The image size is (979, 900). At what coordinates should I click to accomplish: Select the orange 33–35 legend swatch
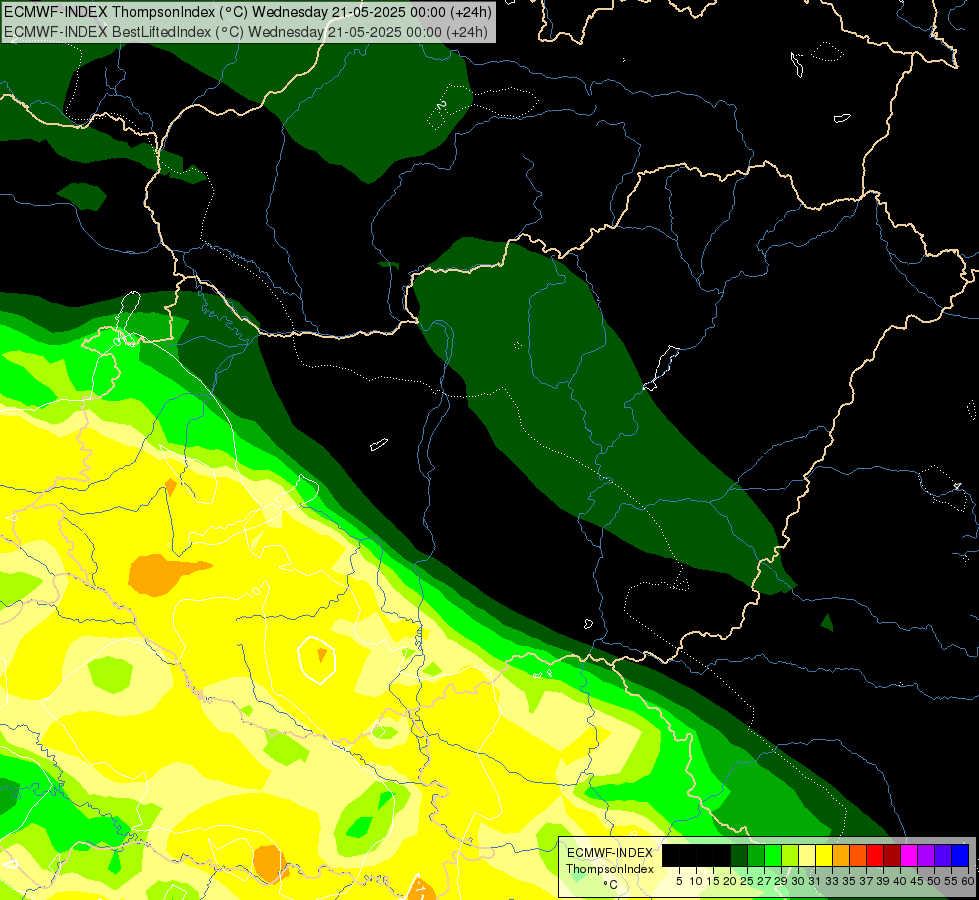(x=841, y=855)
